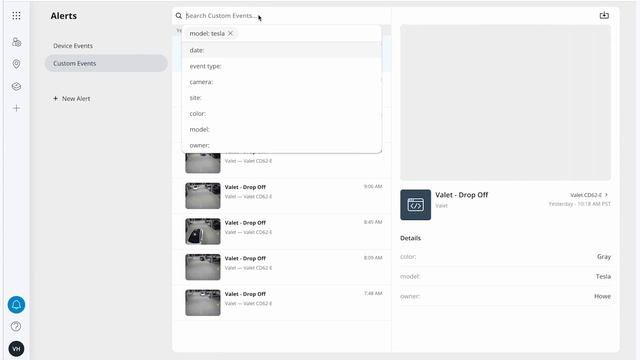The height and width of the screenshot is (360, 640).
Task: Remove the 'model: tesla' filter chip
Action: 230,33
